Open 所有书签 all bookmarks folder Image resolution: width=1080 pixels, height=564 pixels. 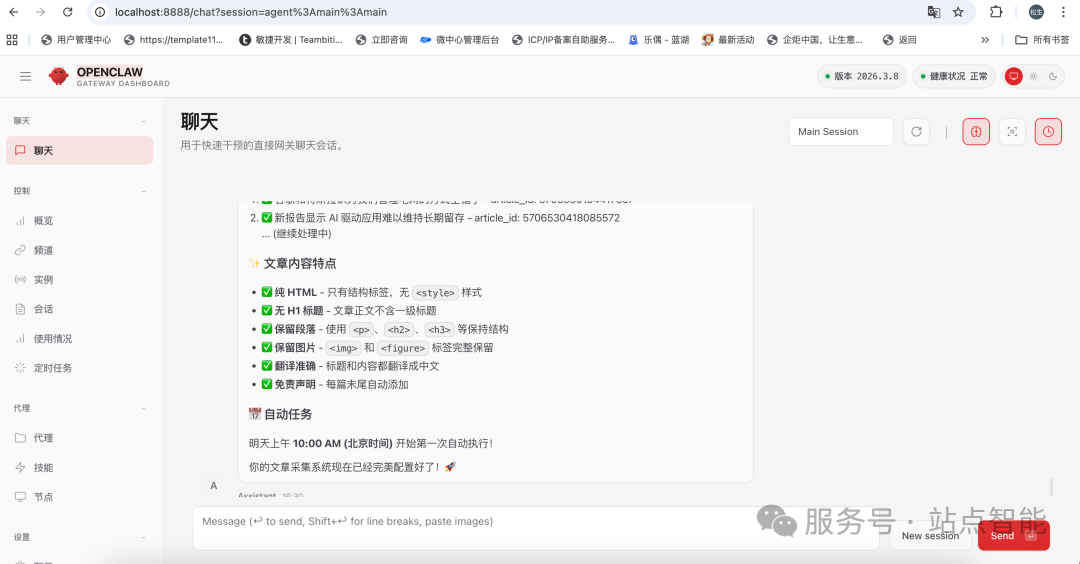click(x=1043, y=40)
